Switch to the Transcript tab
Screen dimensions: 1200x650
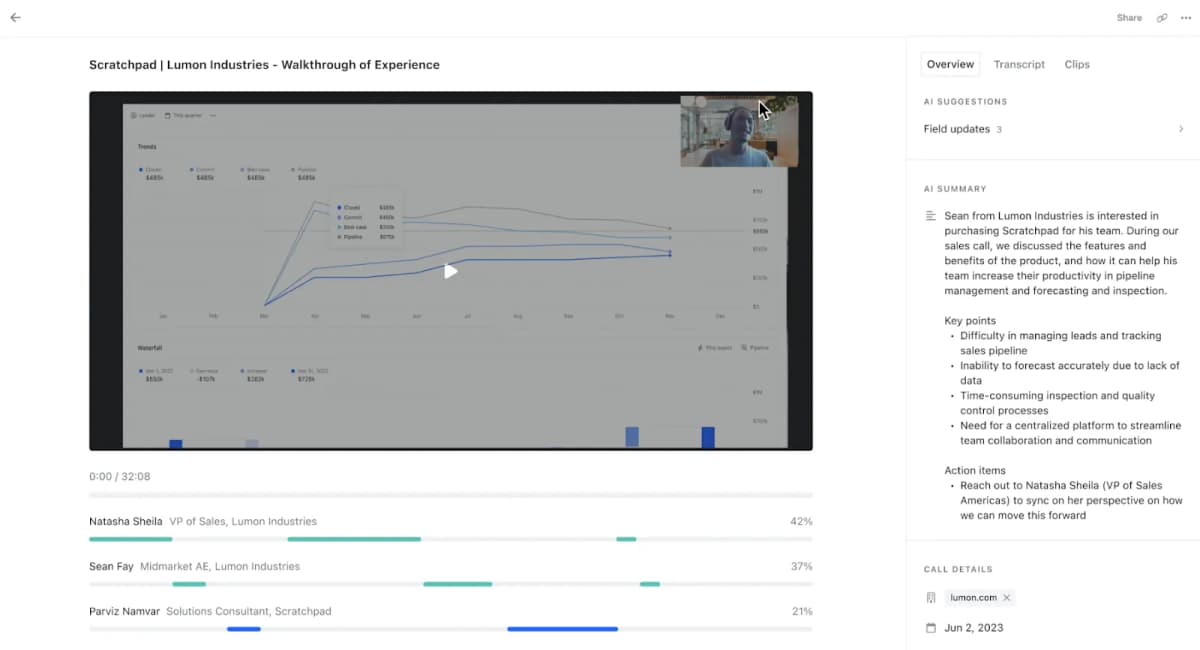point(1019,64)
